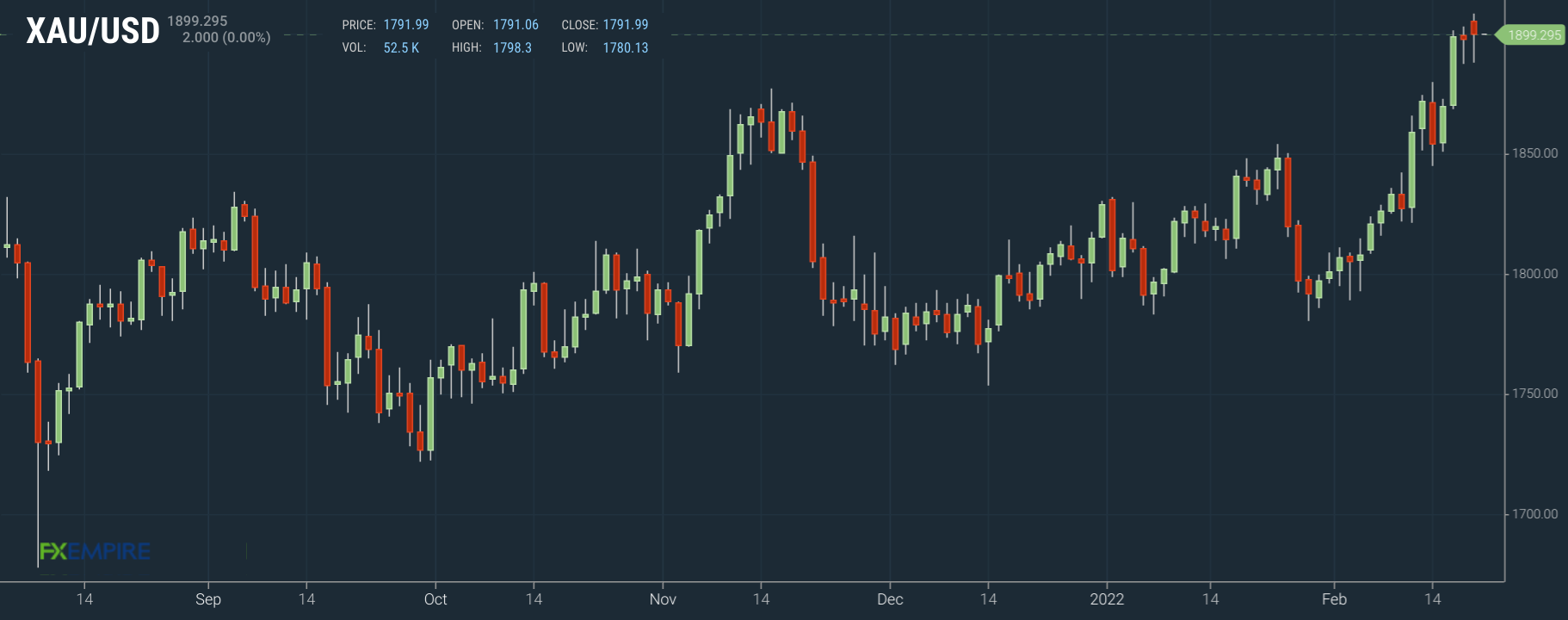Click the 14 date label between Sep and Oct
Image resolution: width=1568 pixels, height=620 pixels.
coord(306,599)
